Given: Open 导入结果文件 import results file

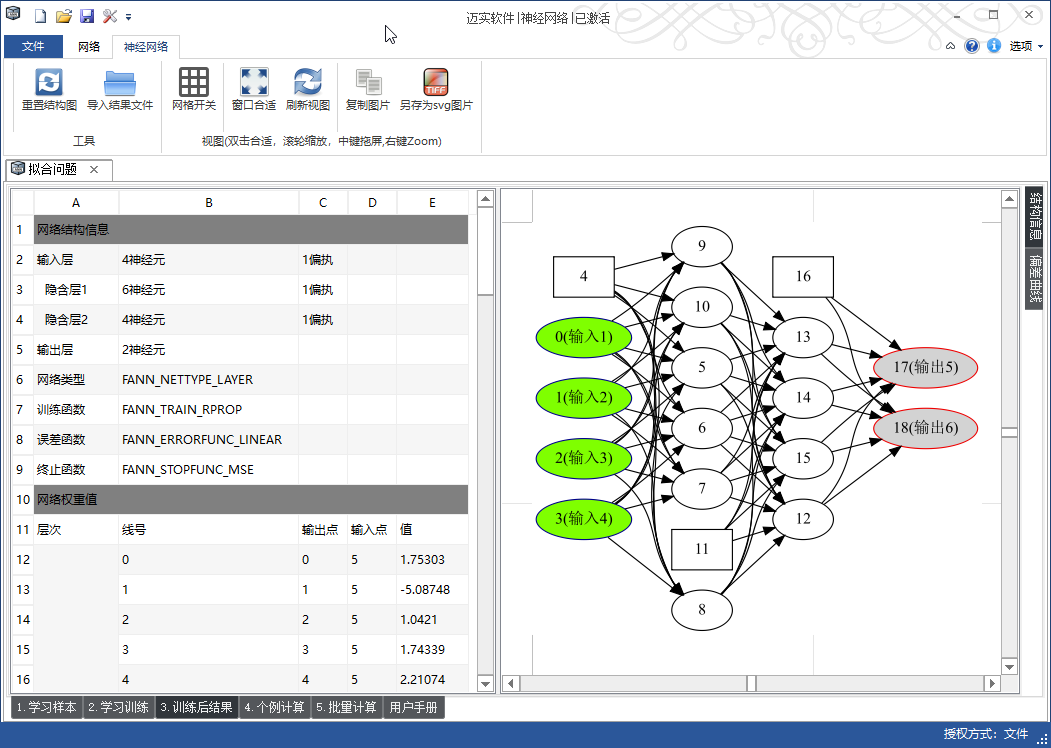Looking at the screenshot, I should 120,83.
